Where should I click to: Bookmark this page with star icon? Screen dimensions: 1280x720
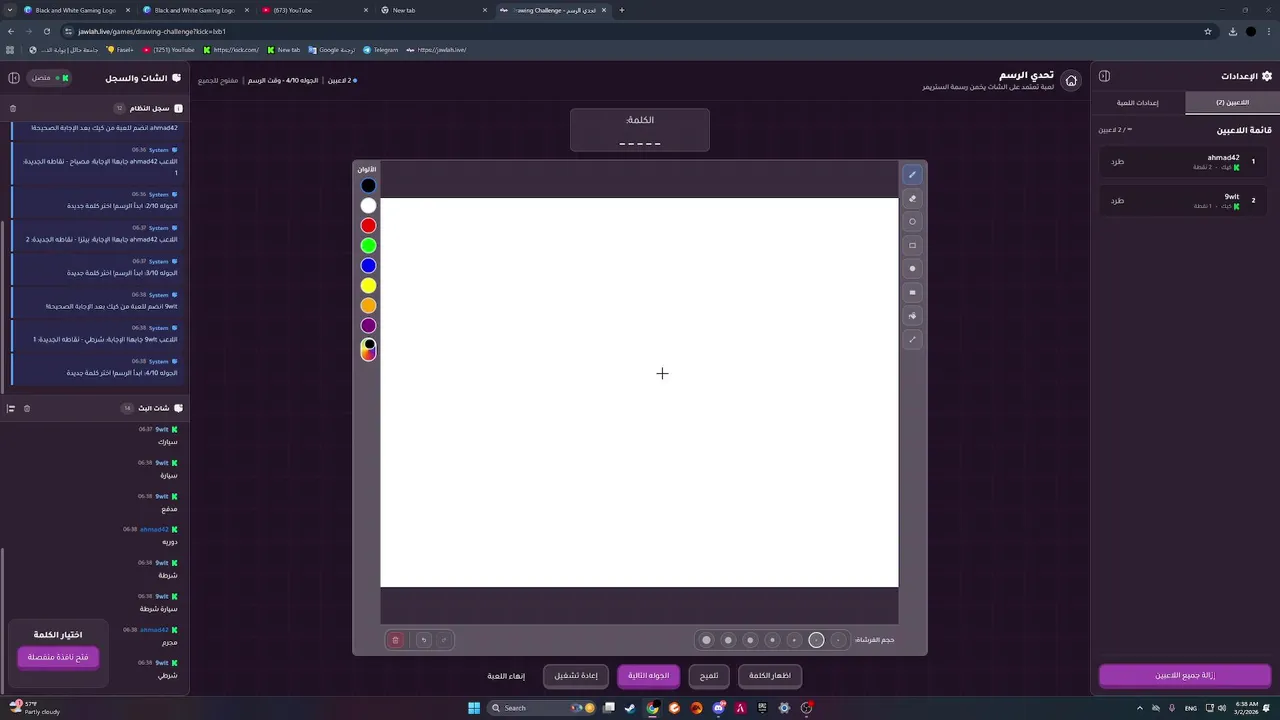point(1208,31)
